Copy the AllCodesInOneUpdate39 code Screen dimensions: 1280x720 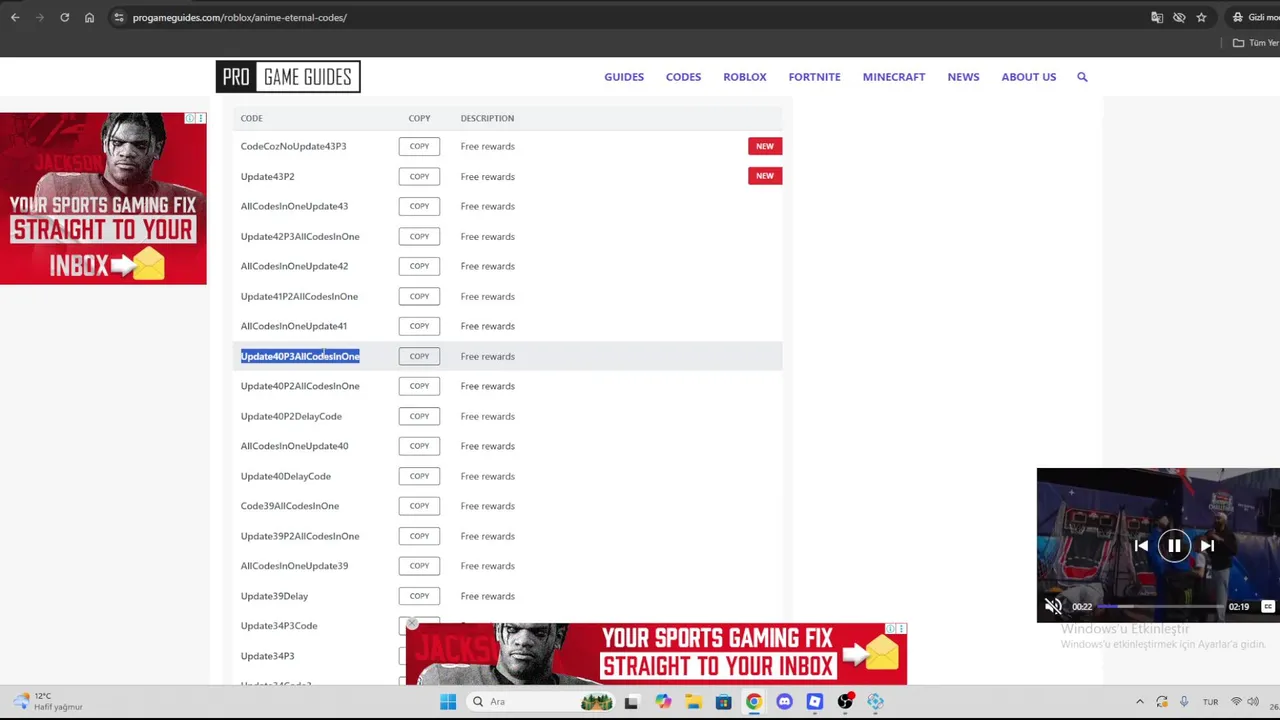pos(419,566)
